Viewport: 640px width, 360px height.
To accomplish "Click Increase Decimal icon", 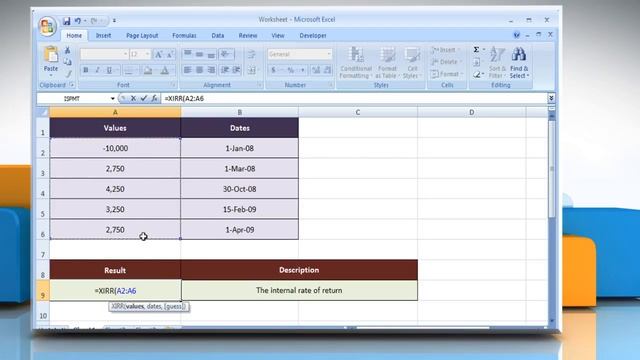I will [x=316, y=70].
